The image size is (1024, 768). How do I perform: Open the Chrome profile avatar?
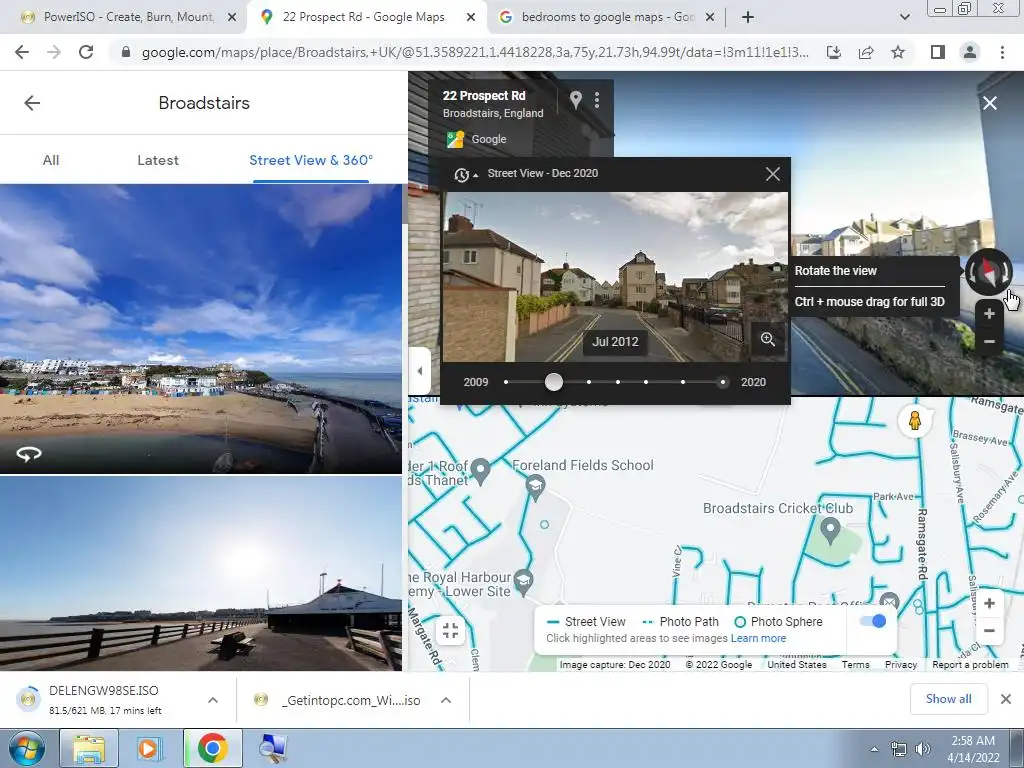970,52
